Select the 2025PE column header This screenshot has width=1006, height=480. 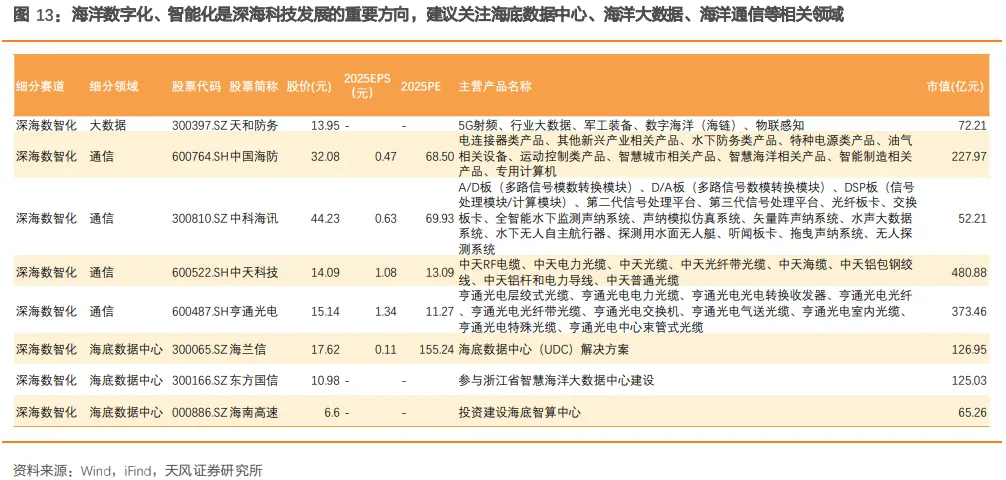420,87
